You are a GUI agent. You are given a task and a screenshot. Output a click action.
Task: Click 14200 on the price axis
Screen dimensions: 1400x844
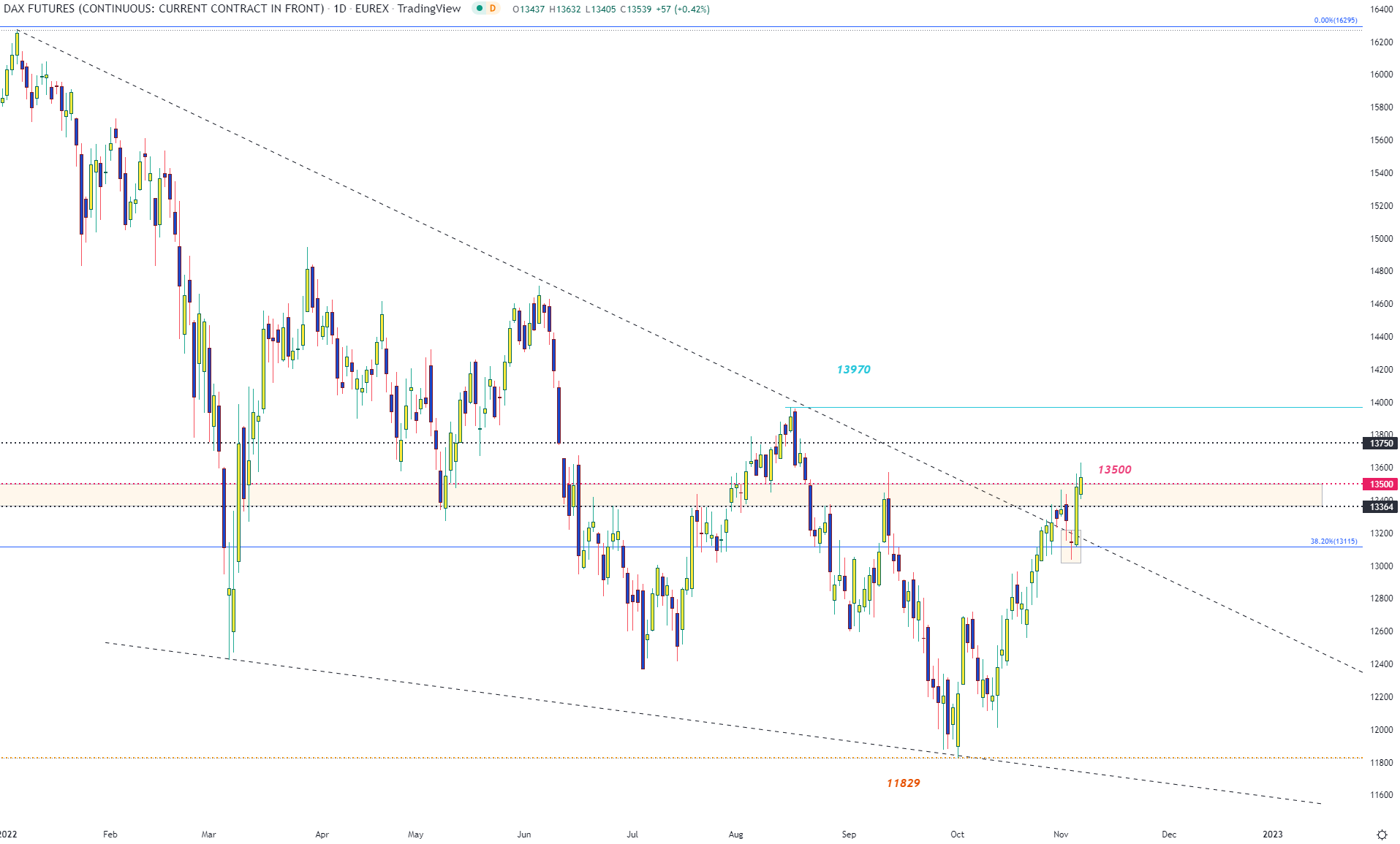click(x=1381, y=370)
